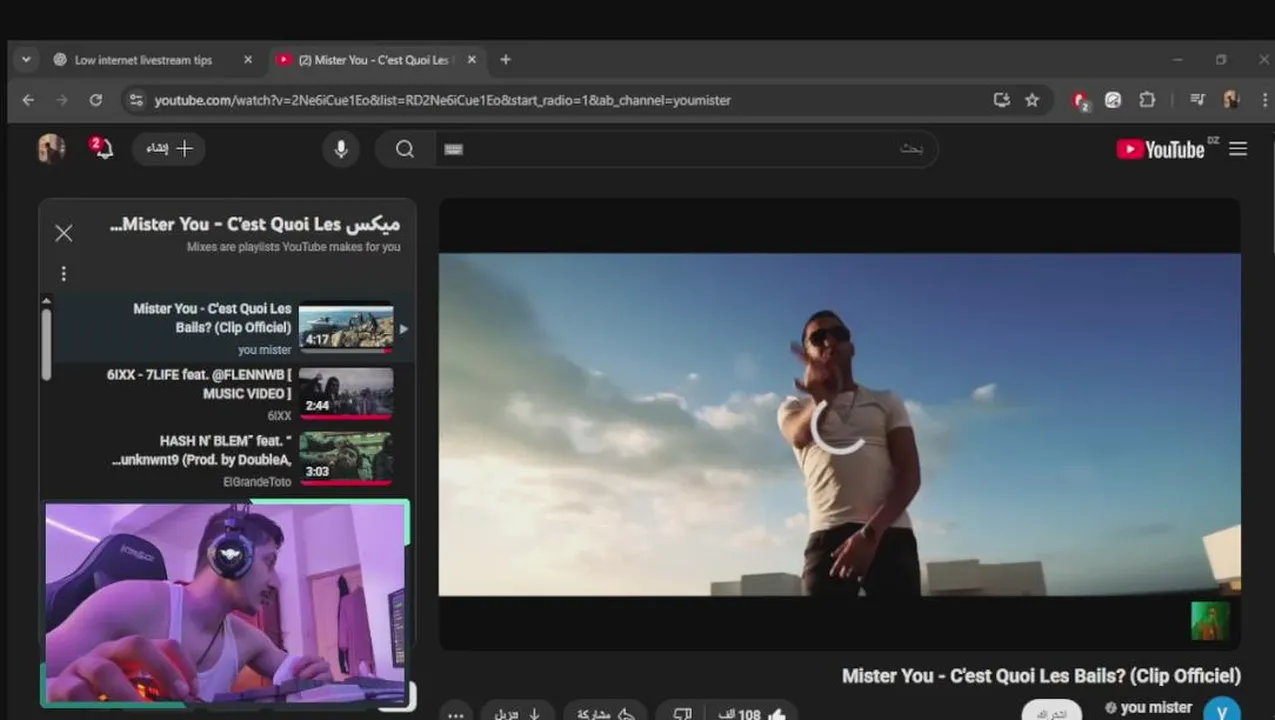1275x720 pixels.
Task: Reload the YouTube page
Action: [96, 100]
